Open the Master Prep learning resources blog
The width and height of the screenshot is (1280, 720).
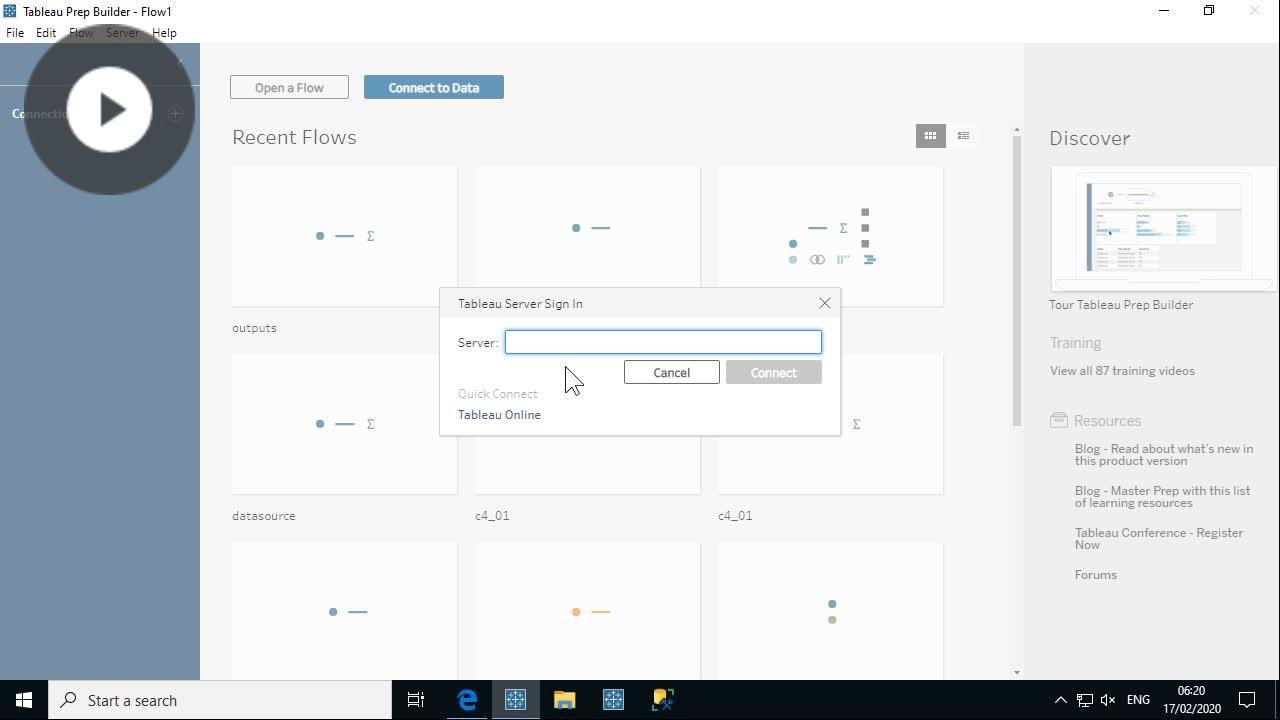1162,497
